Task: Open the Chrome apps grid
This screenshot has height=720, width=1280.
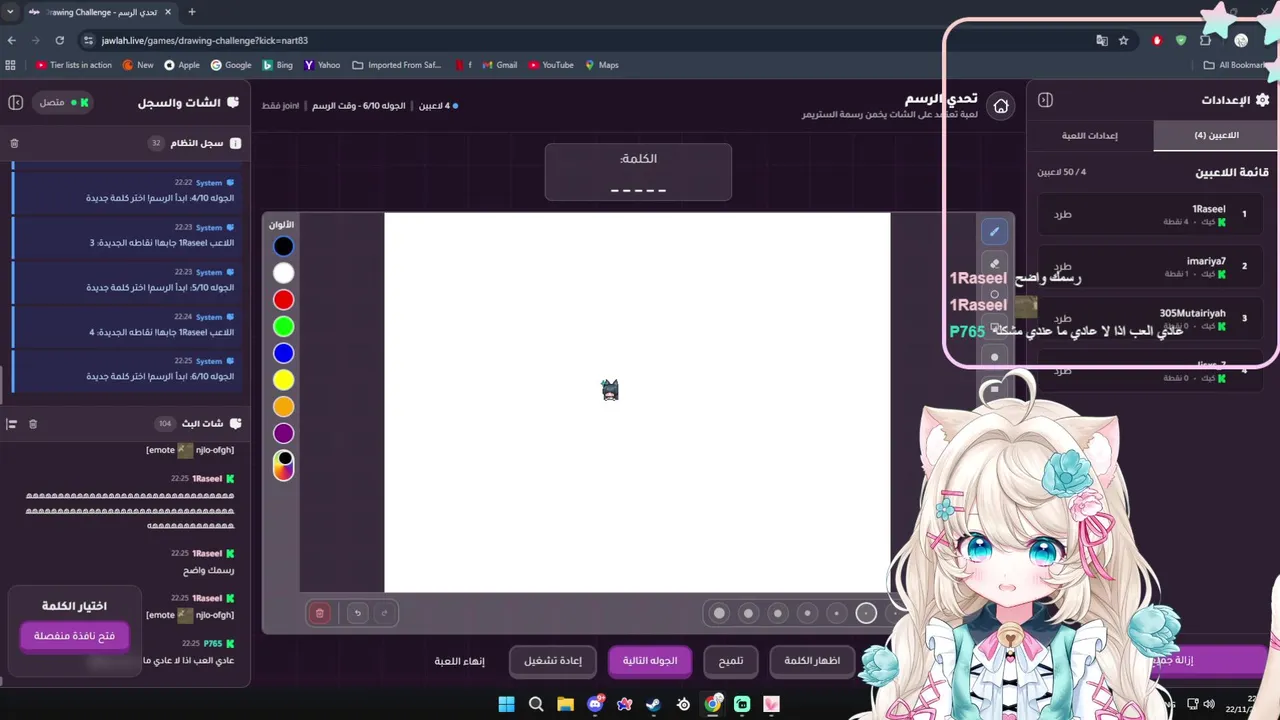Action: [x=11, y=65]
